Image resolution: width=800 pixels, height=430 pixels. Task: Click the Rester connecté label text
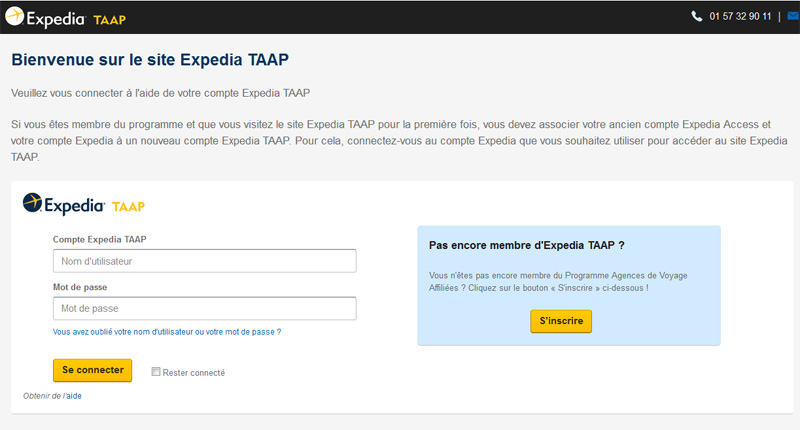(194, 373)
